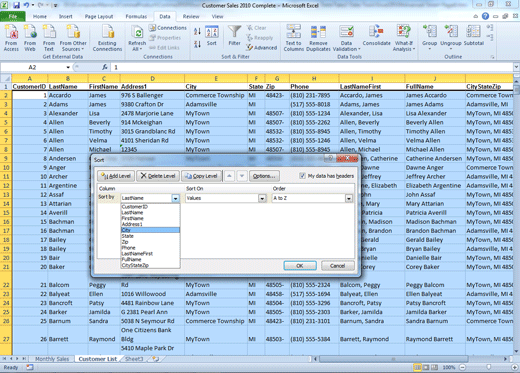The height and width of the screenshot is (373, 520).
Task: Click the From Web icon
Action: (x=30, y=38)
